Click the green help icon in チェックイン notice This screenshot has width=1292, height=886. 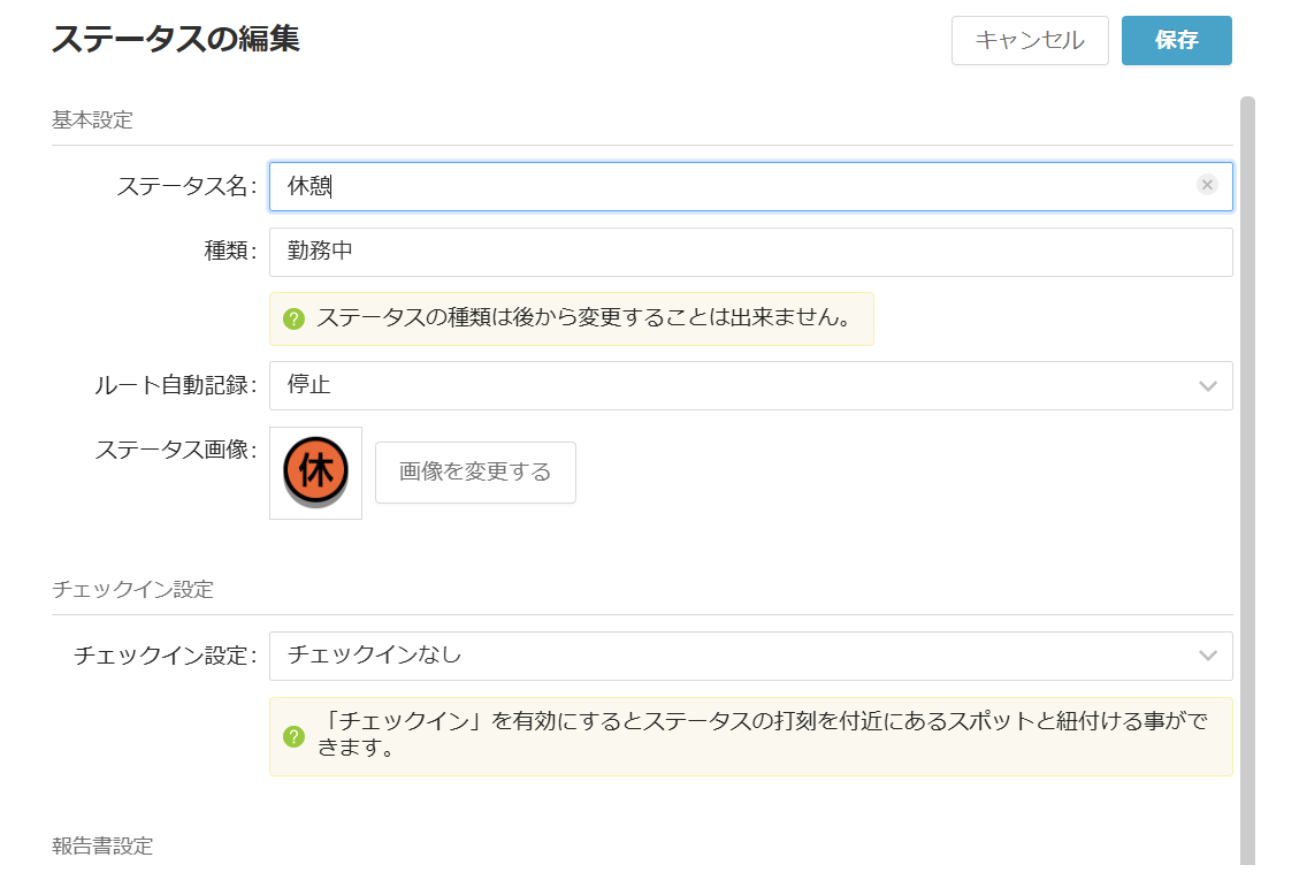[293, 737]
